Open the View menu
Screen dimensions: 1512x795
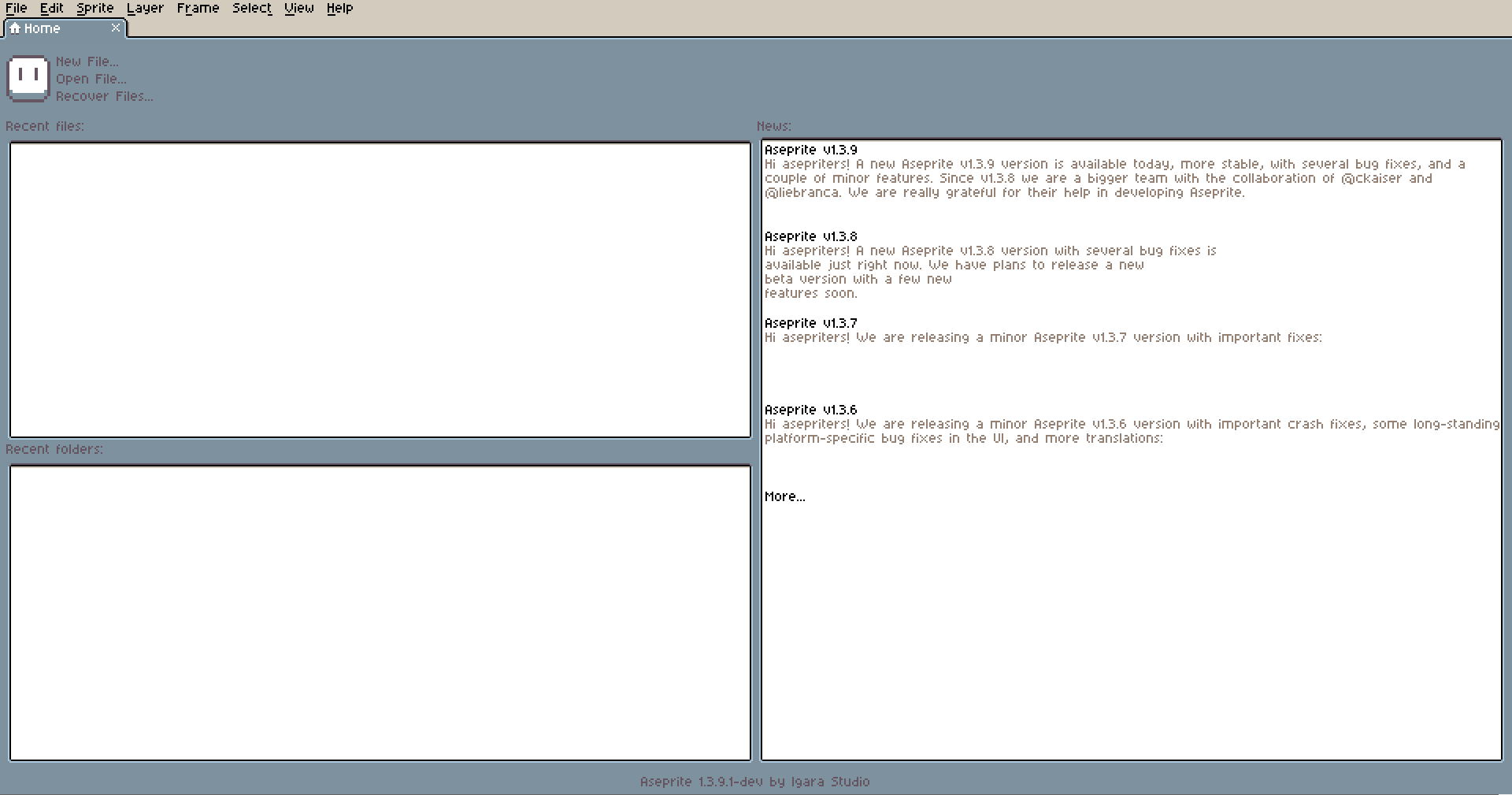pyautogui.click(x=299, y=8)
